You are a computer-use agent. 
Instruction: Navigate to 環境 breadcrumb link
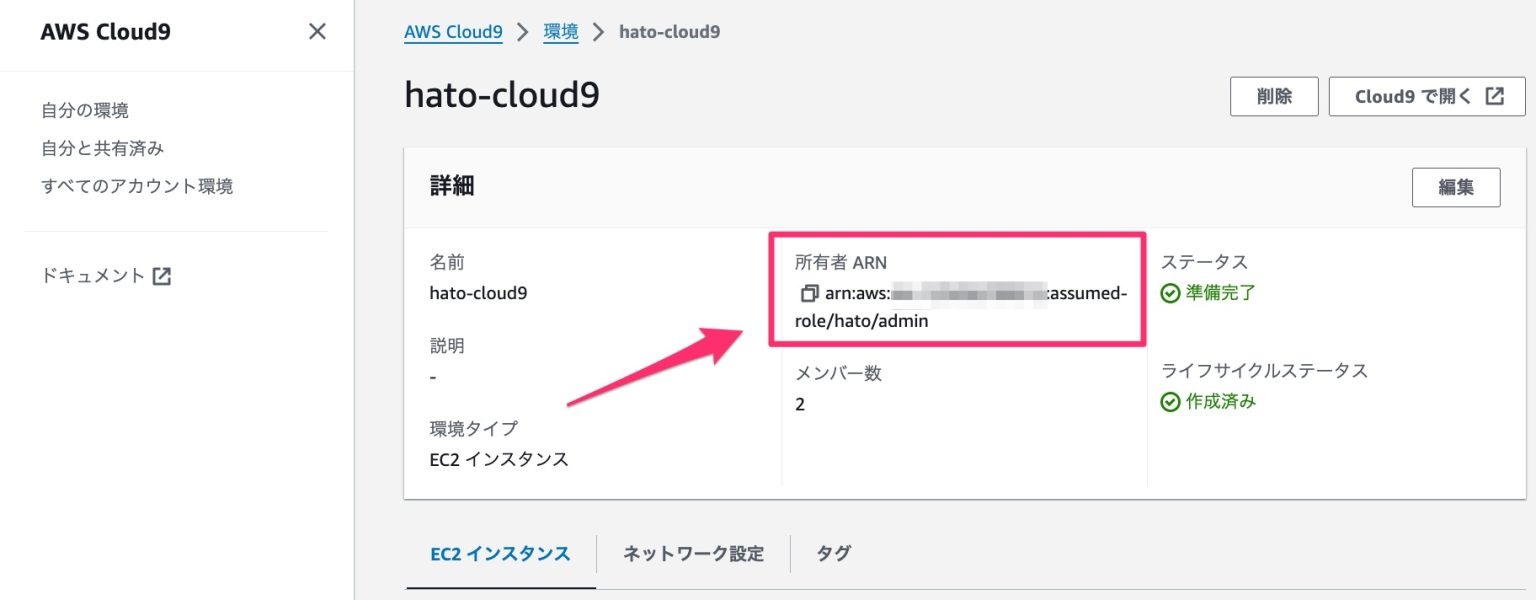pos(560,32)
